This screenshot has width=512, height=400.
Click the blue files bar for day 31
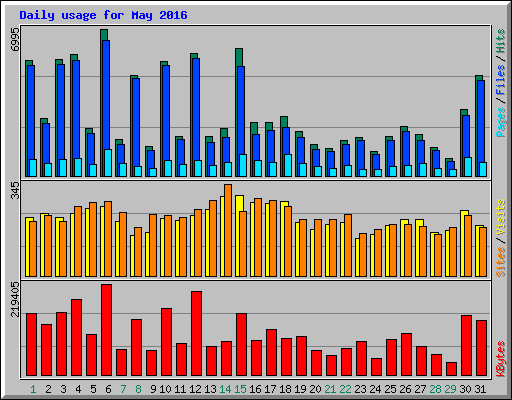(481, 121)
